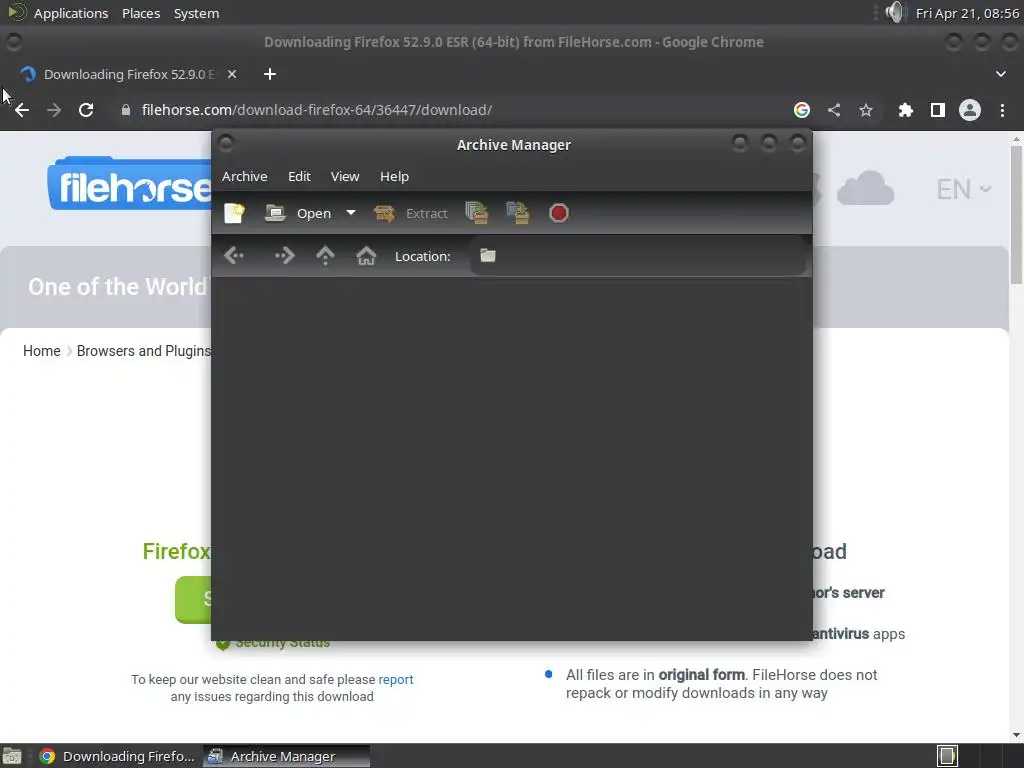Open Chrome profile avatar
Viewport: 1024px width, 768px height.
[970, 110]
